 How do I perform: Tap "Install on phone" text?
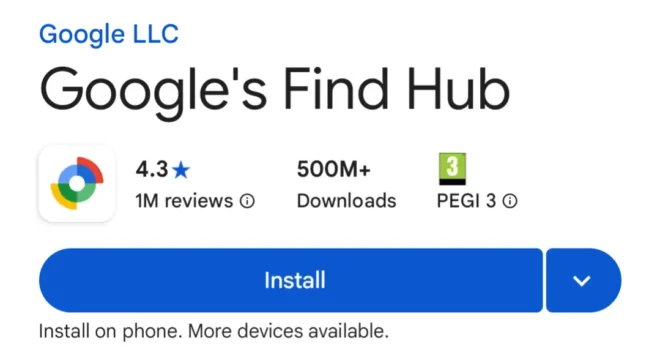[110, 331]
